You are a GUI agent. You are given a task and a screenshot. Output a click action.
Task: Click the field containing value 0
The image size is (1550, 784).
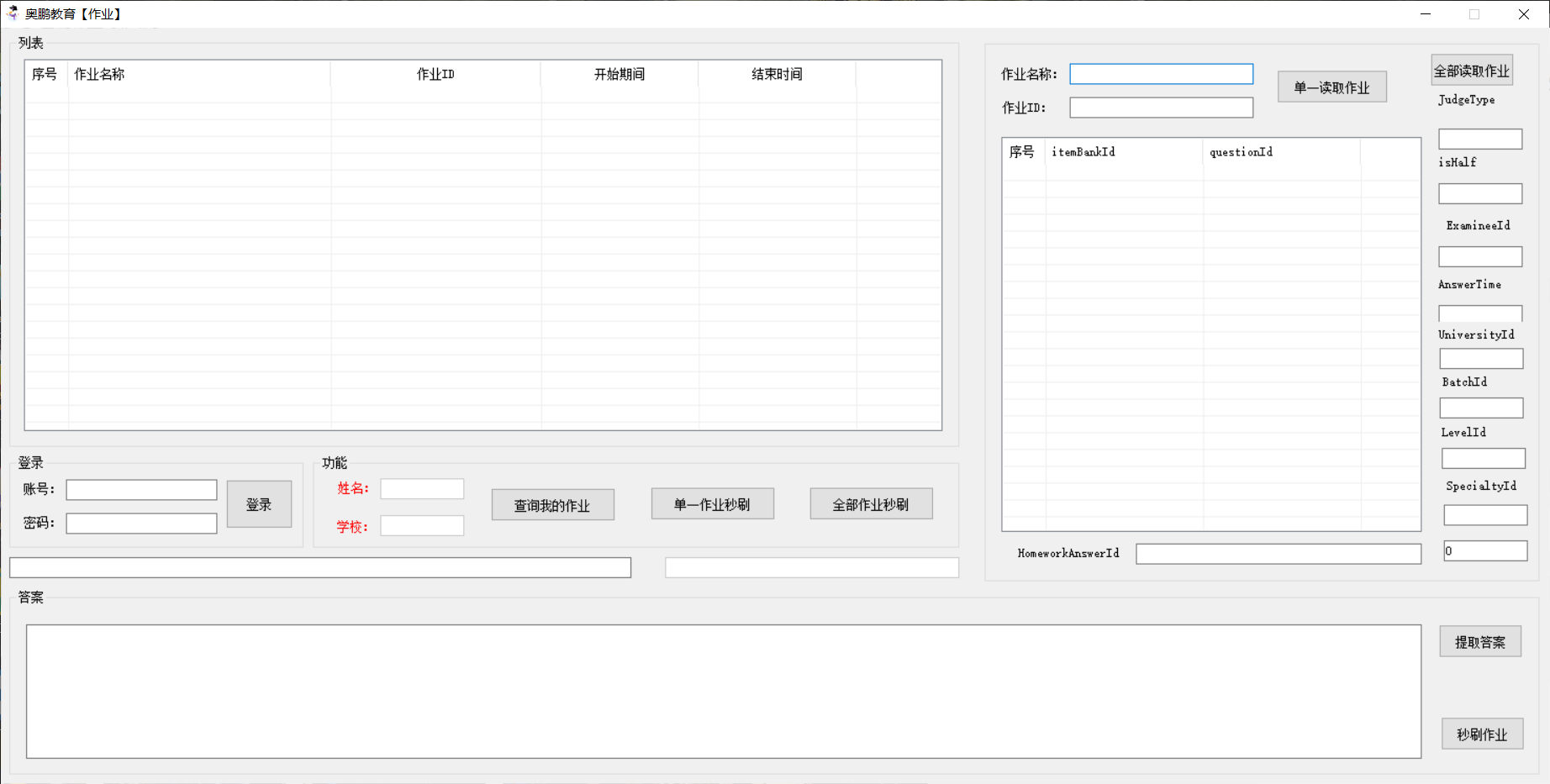coord(1485,551)
